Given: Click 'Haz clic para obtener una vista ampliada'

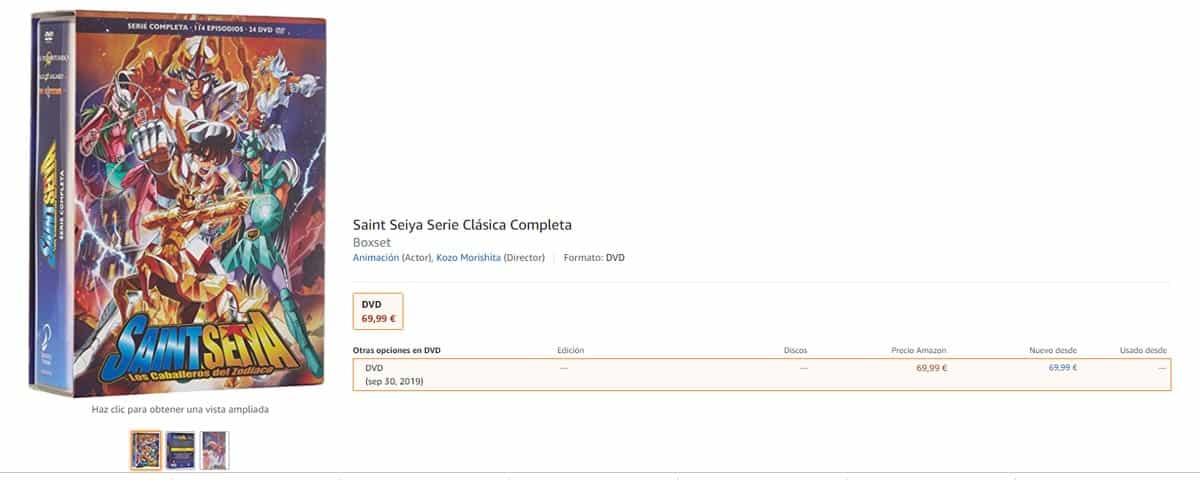Looking at the screenshot, I should pos(180,409).
